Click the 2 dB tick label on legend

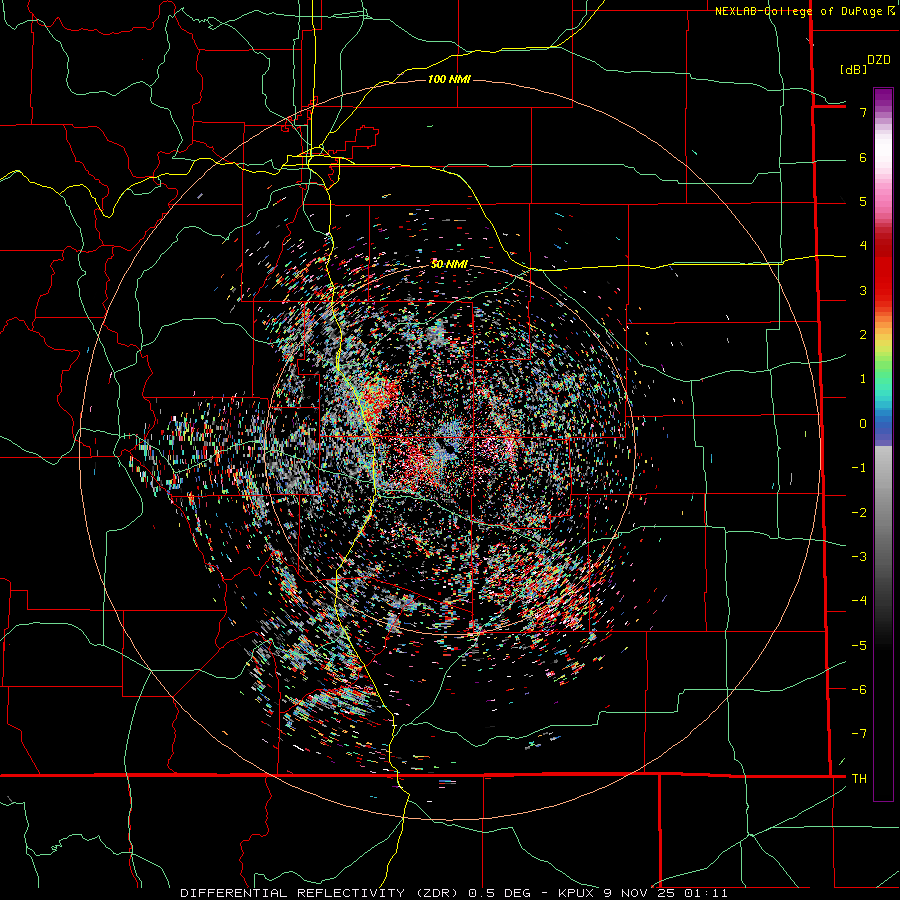tap(863, 335)
